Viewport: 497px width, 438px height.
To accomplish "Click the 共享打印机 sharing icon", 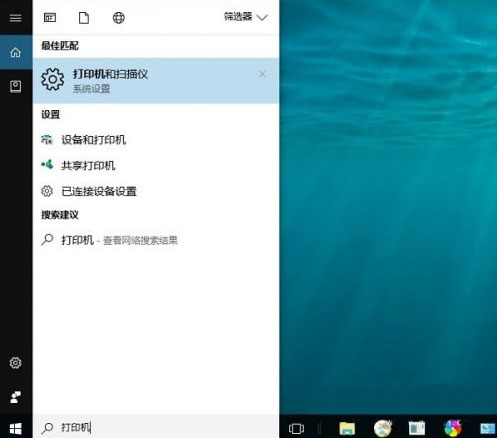I will pyautogui.click(x=47, y=165).
